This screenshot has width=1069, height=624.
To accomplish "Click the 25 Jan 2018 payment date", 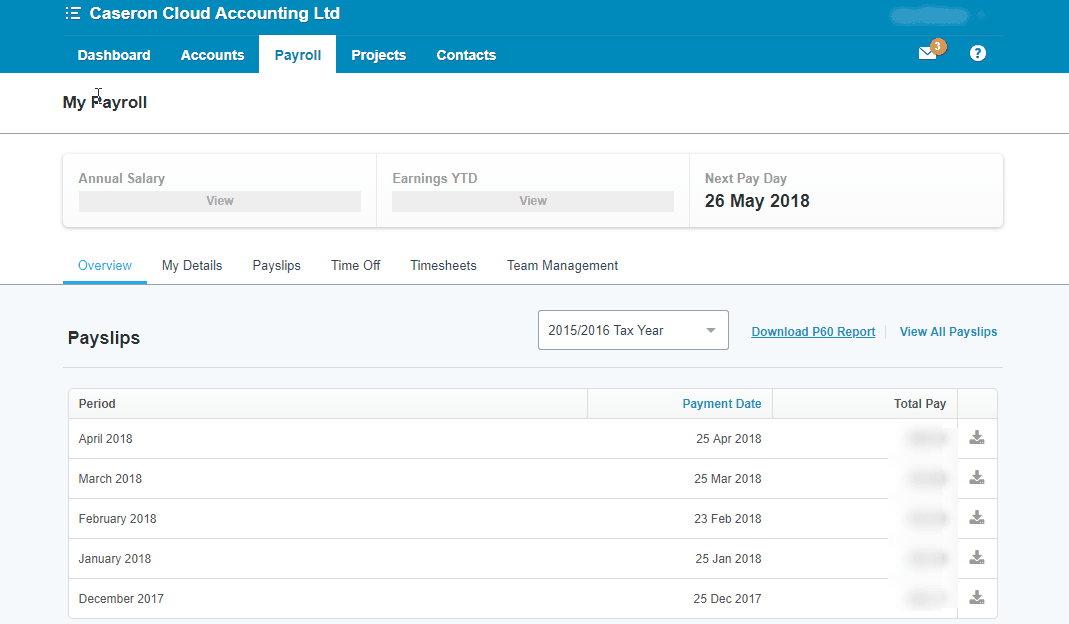I will (x=728, y=559).
